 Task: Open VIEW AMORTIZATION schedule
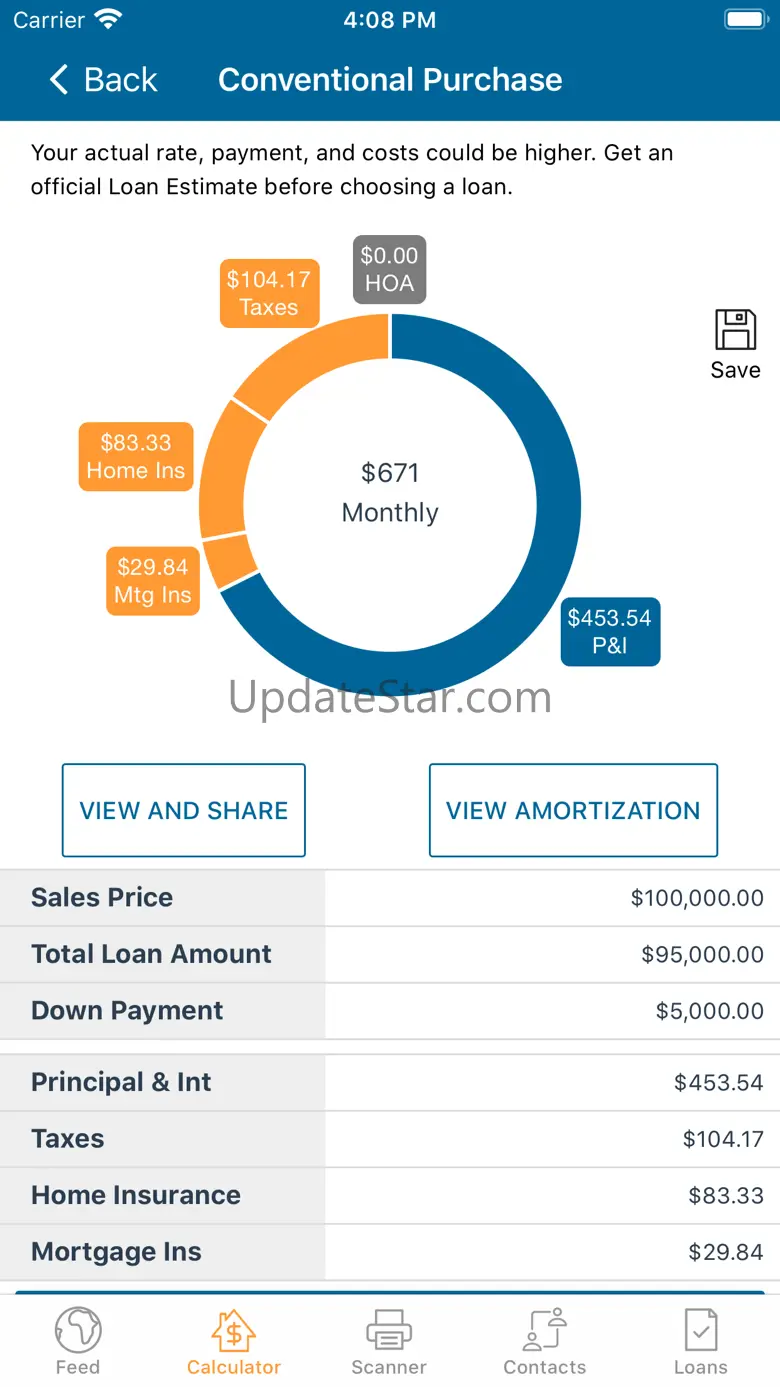click(573, 810)
